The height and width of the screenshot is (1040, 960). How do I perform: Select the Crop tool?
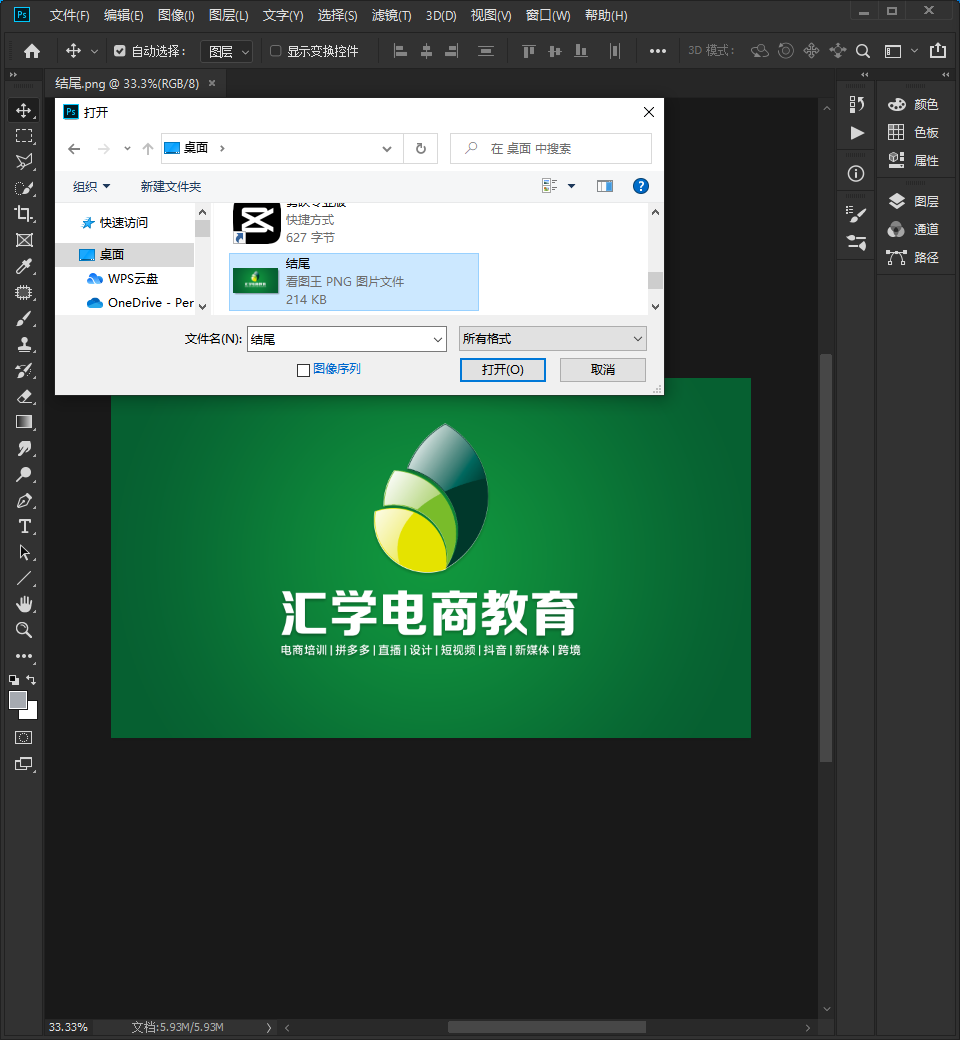coord(24,214)
